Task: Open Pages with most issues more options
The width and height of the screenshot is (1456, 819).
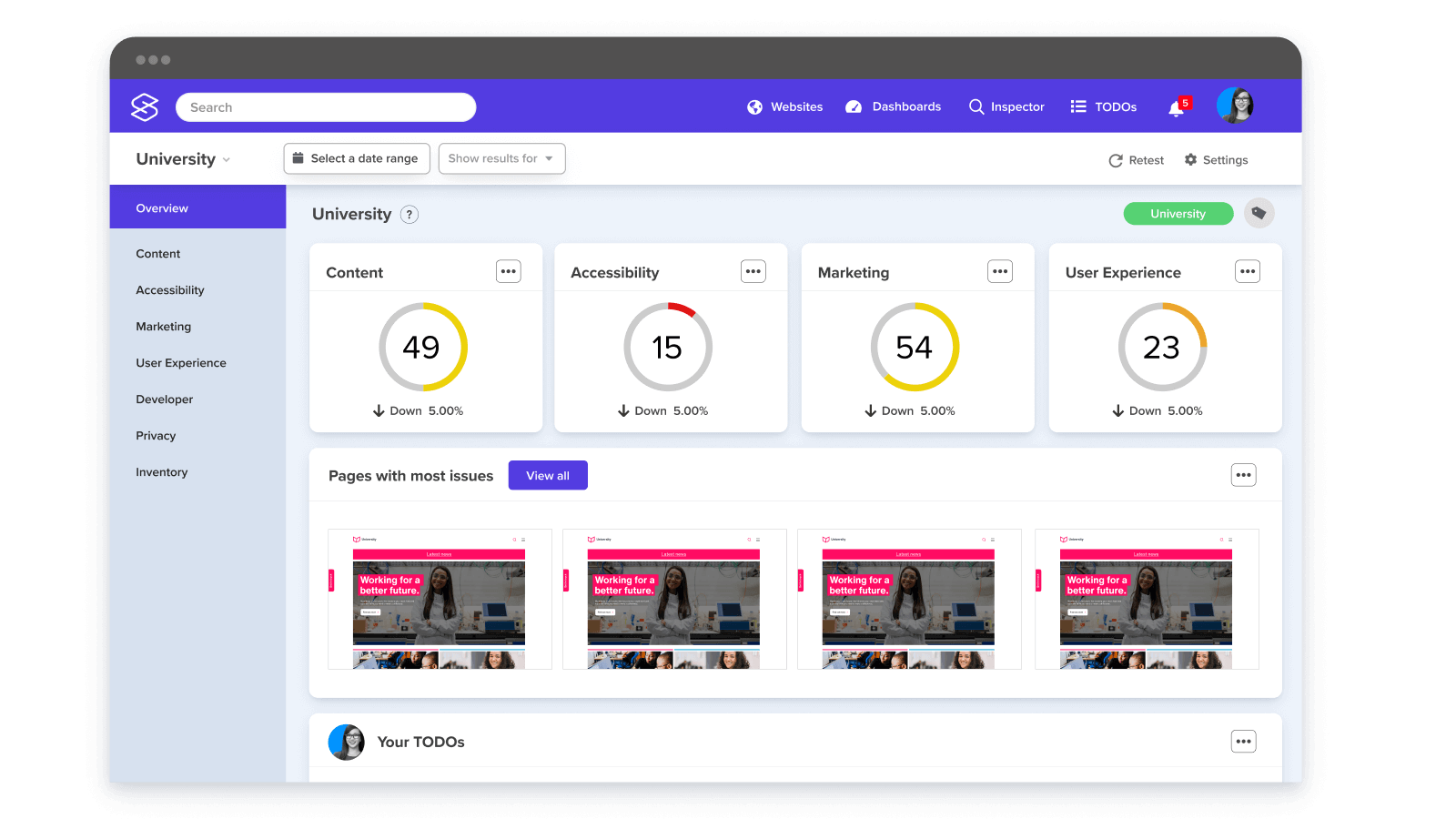Action: click(1244, 475)
